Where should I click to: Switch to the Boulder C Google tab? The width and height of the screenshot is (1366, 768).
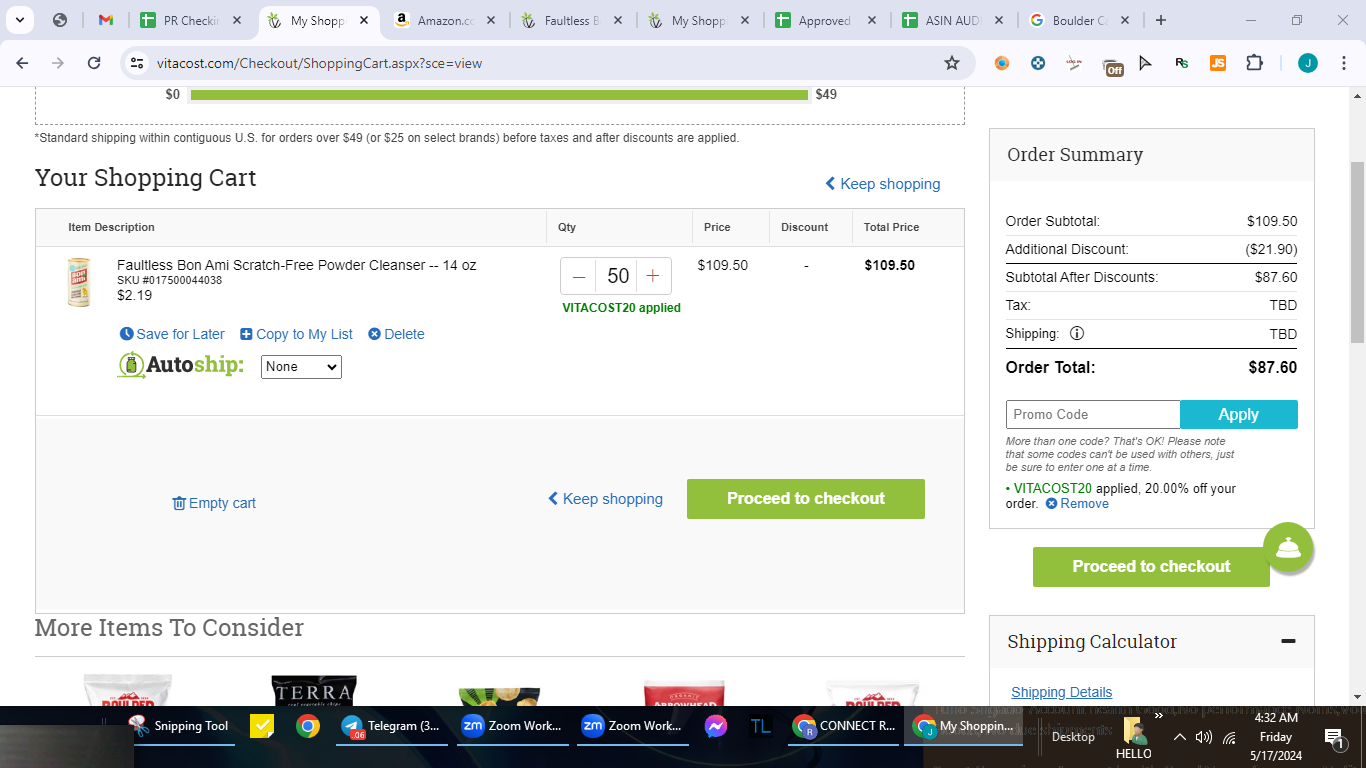(x=1079, y=20)
